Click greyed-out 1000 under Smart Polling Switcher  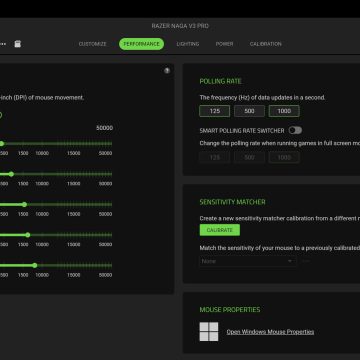(284, 157)
